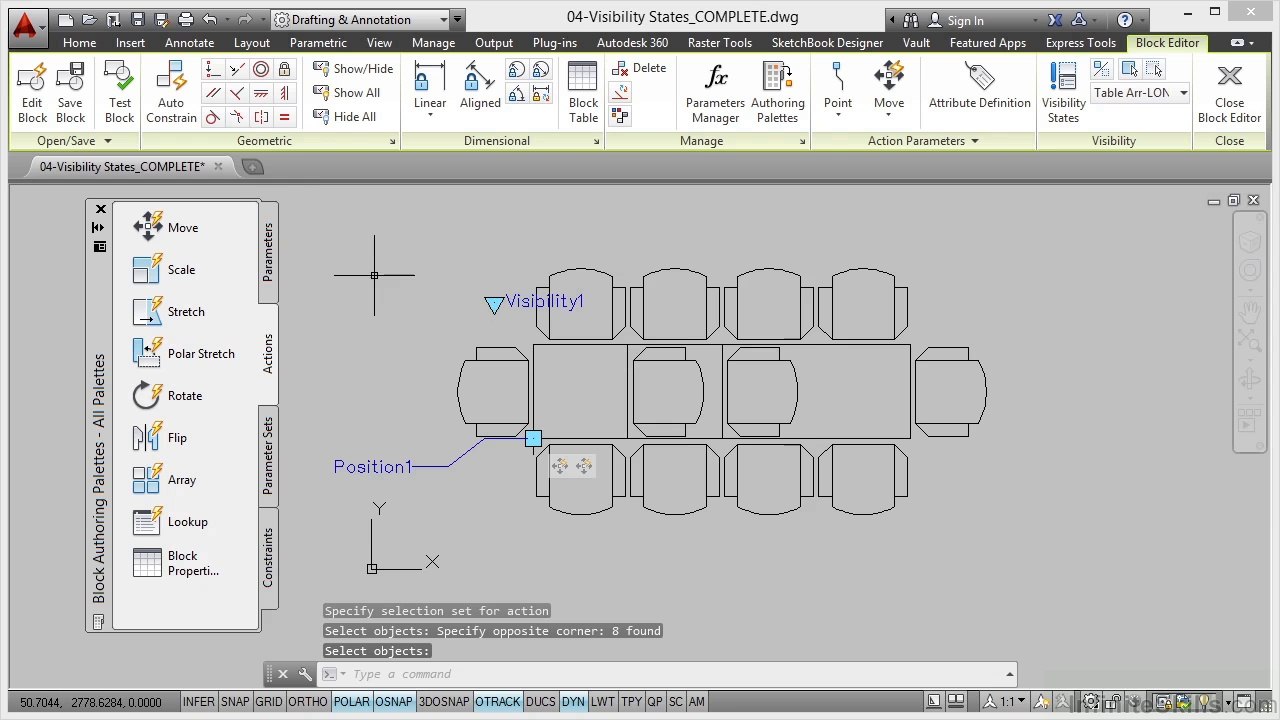Select the Polar Stretch action

(x=184, y=353)
